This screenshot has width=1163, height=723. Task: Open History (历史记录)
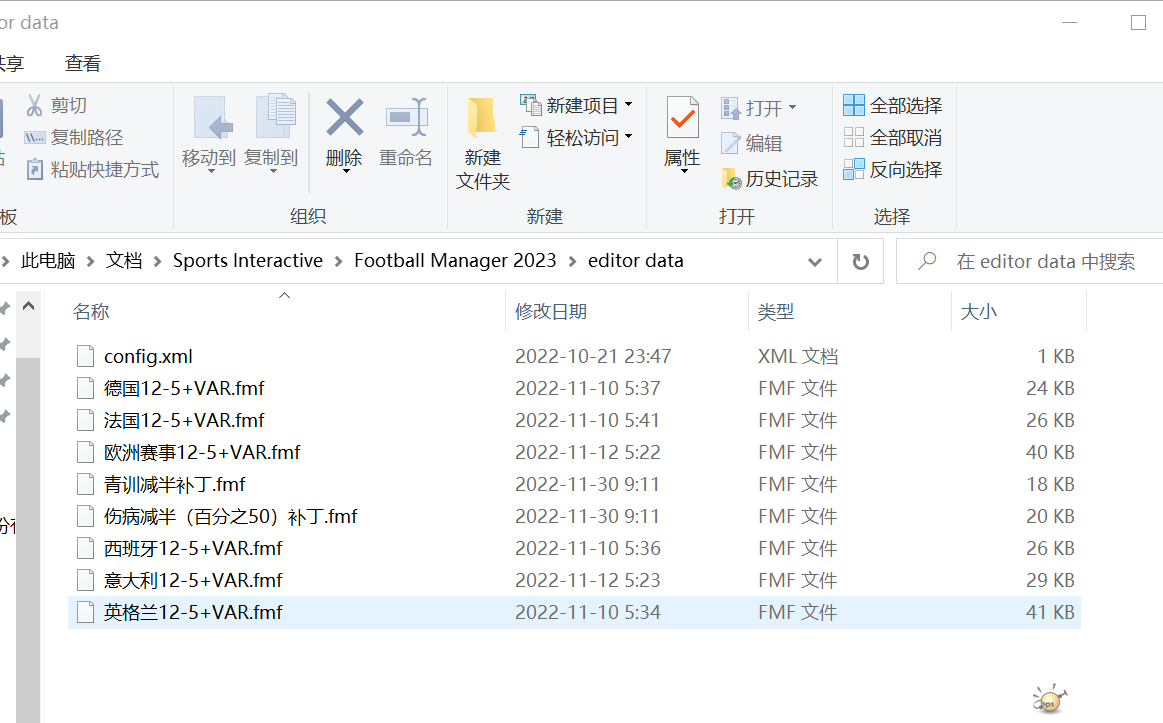[770, 179]
